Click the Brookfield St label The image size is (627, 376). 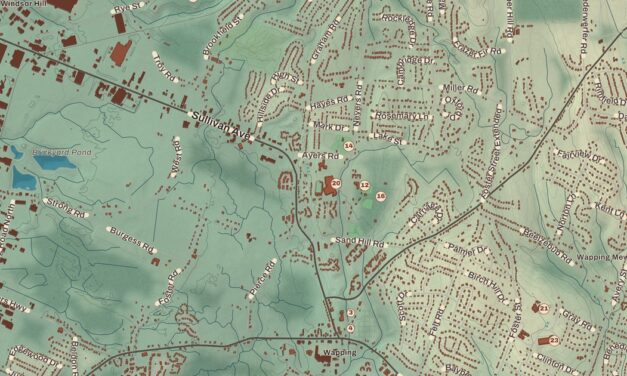coord(223,36)
